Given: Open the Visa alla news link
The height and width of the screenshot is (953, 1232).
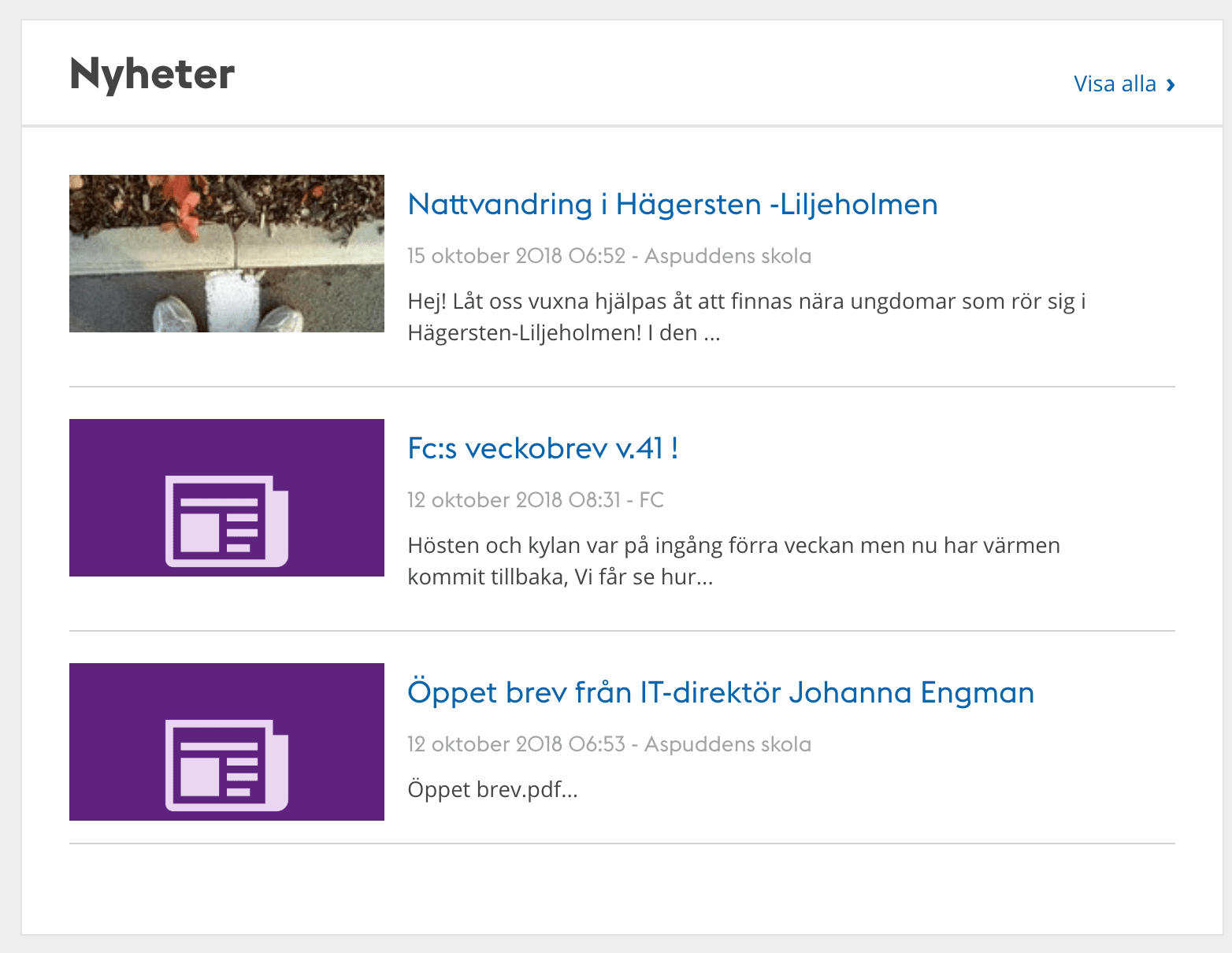Looking at the screenshot, I should [x=1124, y=84].
